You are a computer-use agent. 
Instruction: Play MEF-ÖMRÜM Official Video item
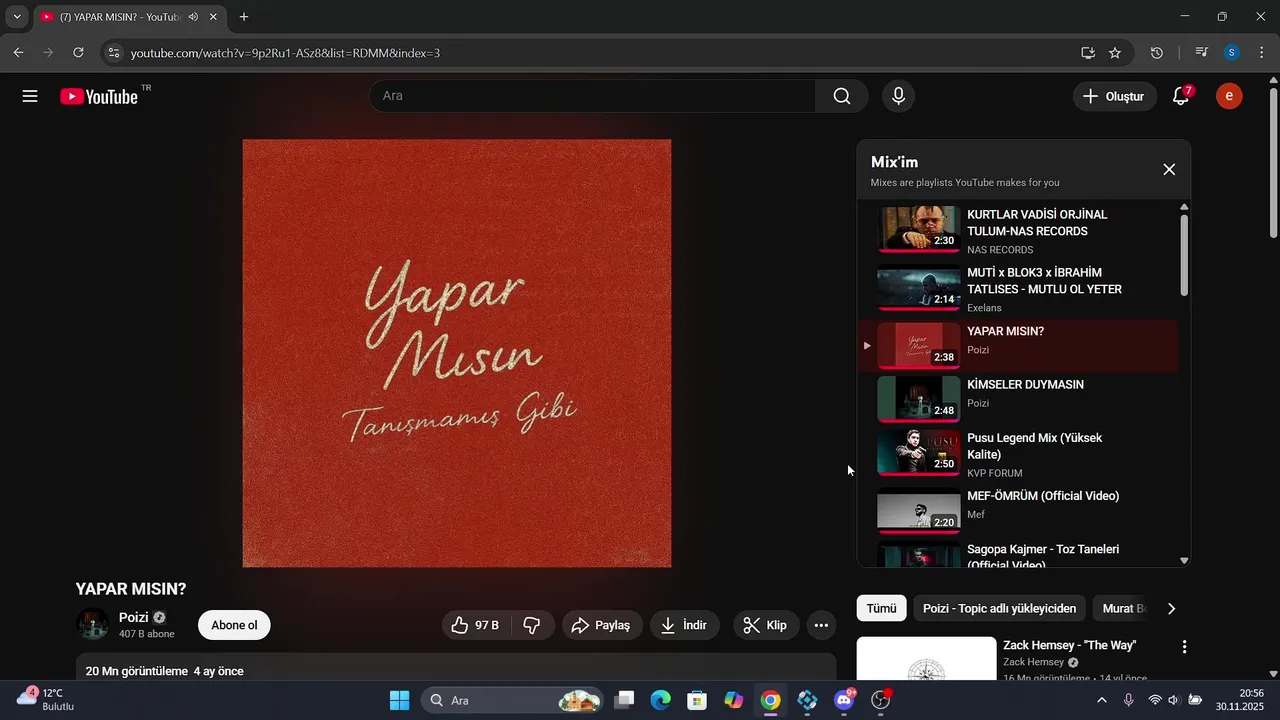[x=1018, y=510]
